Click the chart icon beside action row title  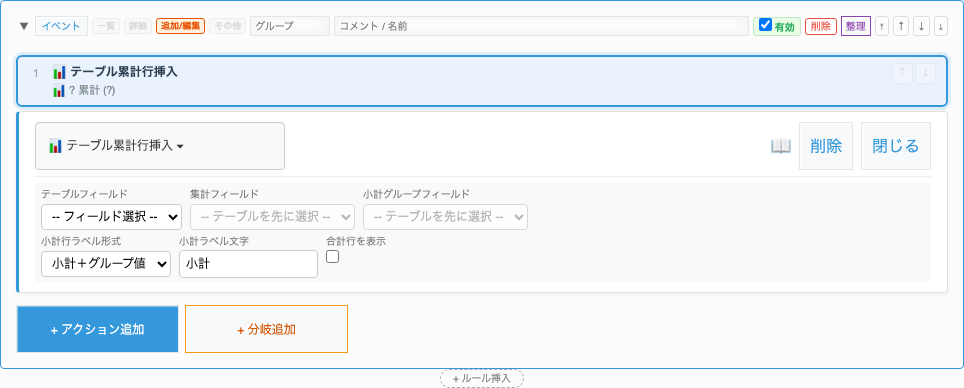59,72
